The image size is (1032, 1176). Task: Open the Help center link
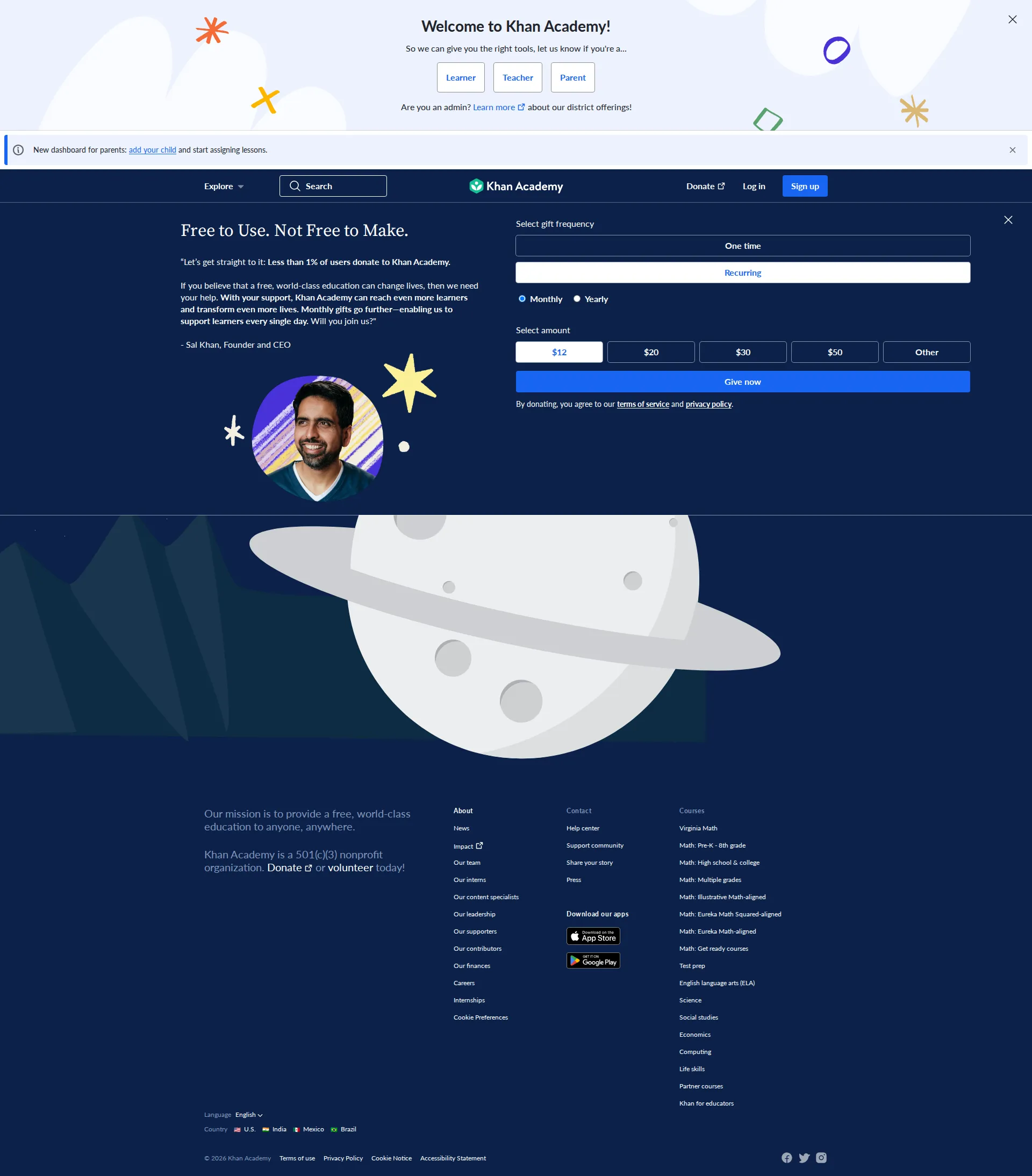pos(583,828)
